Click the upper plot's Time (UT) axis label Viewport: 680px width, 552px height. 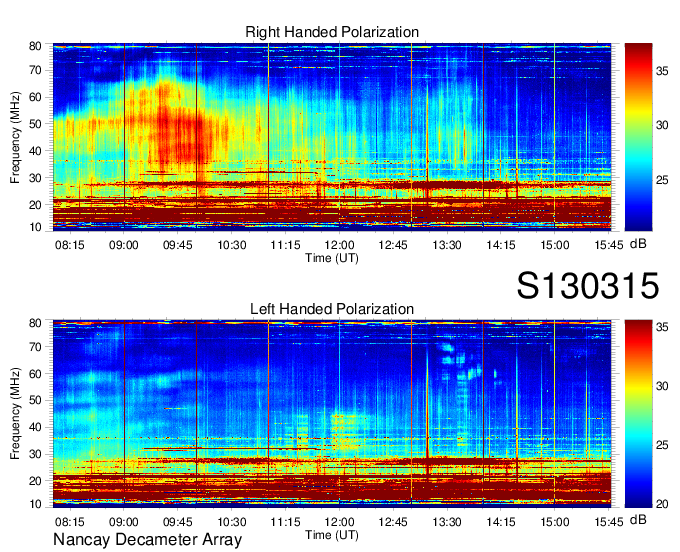coord(332,258)
